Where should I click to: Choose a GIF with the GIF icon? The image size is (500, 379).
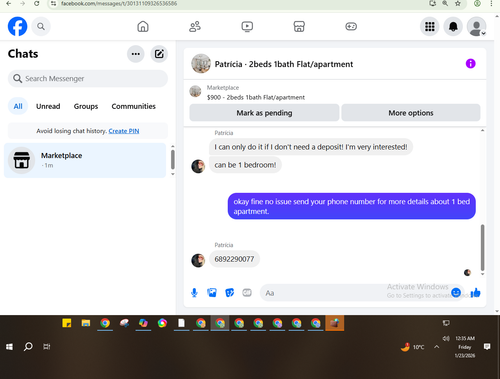(x=247, y=293)
